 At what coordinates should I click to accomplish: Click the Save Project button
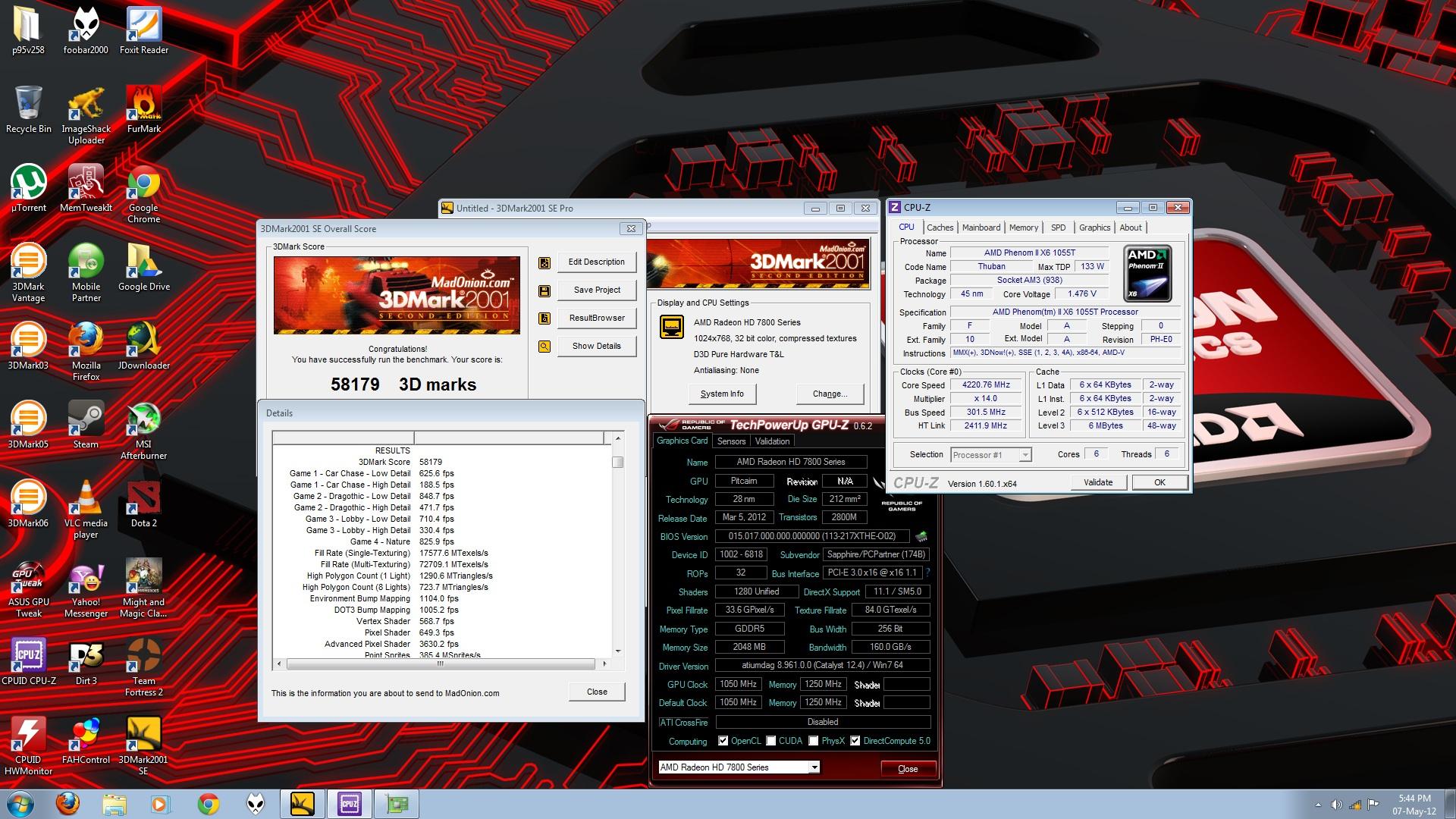pyautogui.click(x=597, y=290)
